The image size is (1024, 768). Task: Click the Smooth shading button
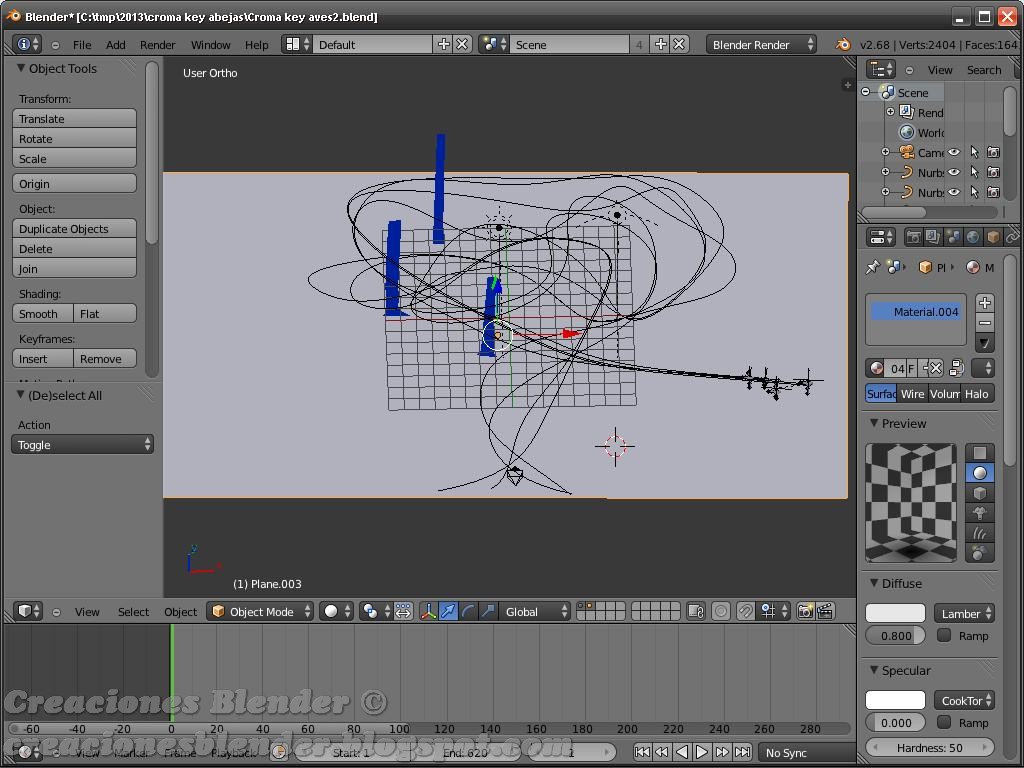[40, 313]
